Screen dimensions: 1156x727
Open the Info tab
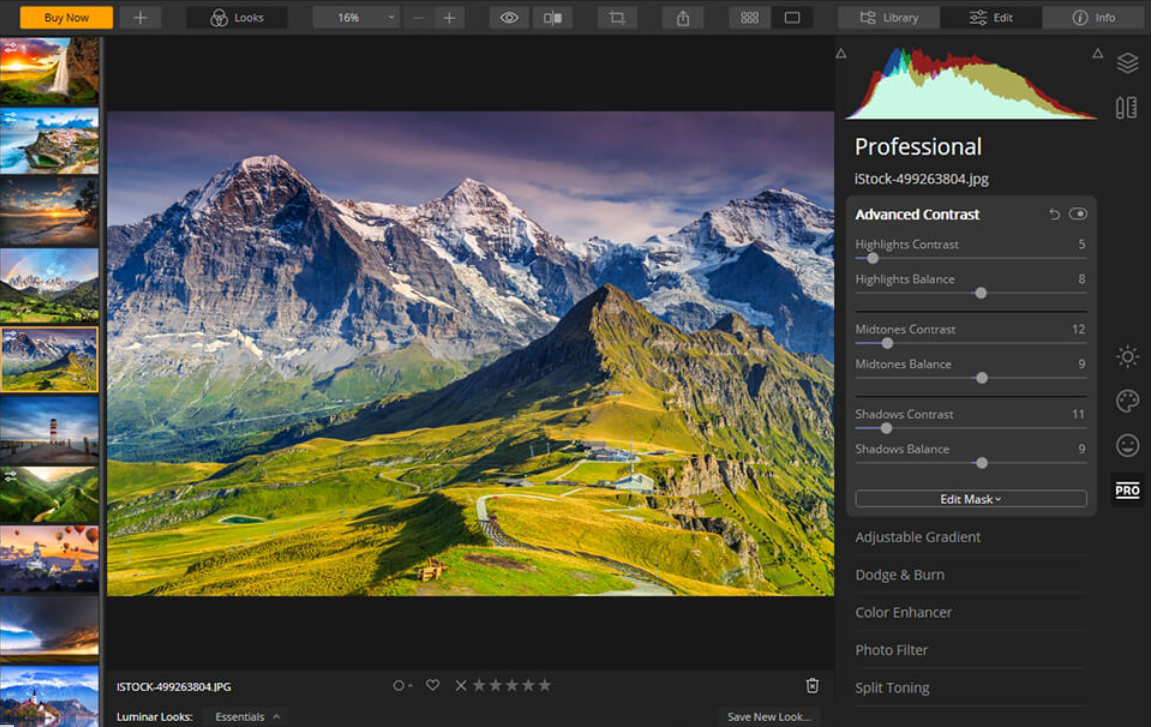1093,18
